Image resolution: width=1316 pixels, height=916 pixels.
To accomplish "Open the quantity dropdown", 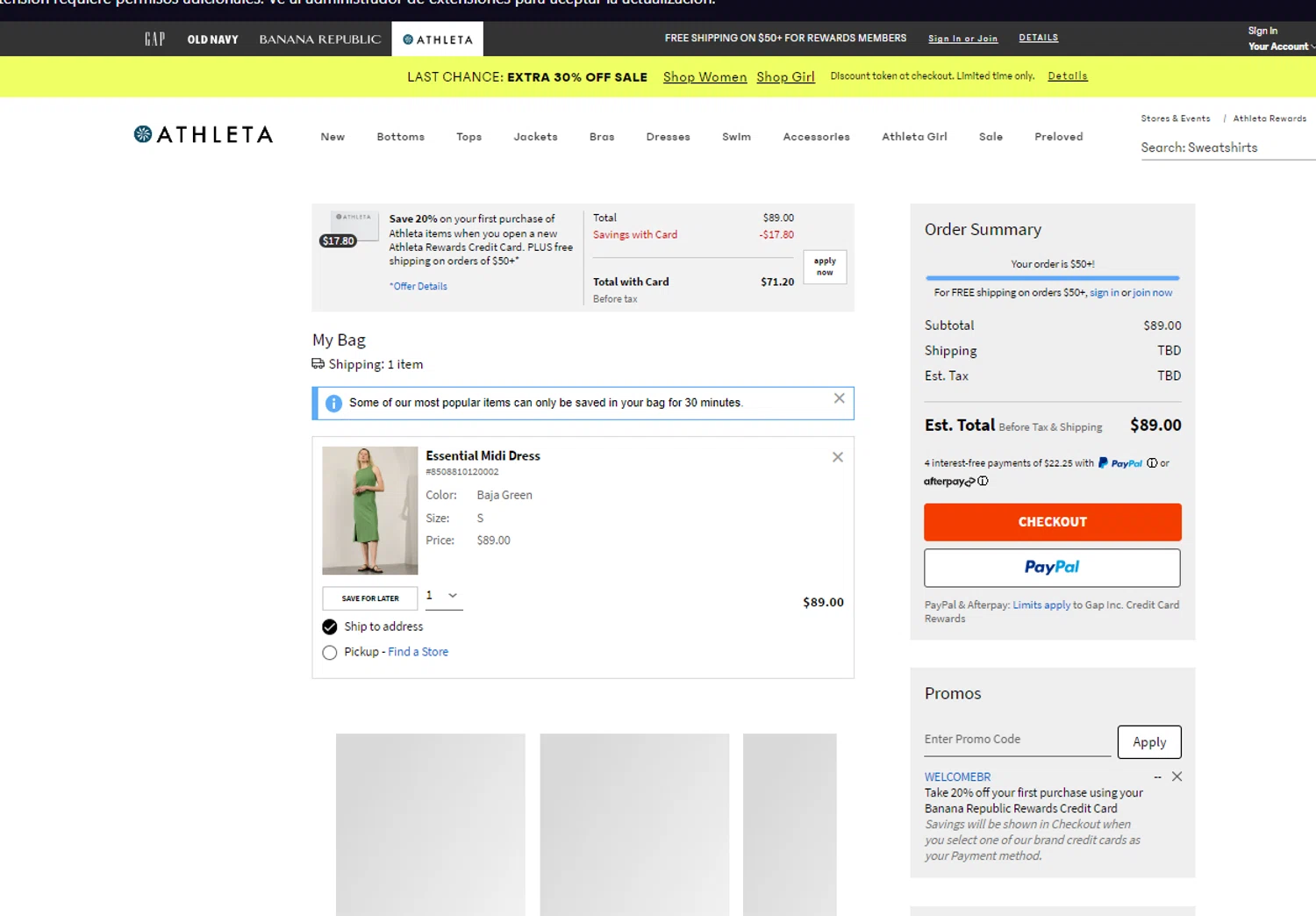I will [443, 596].
